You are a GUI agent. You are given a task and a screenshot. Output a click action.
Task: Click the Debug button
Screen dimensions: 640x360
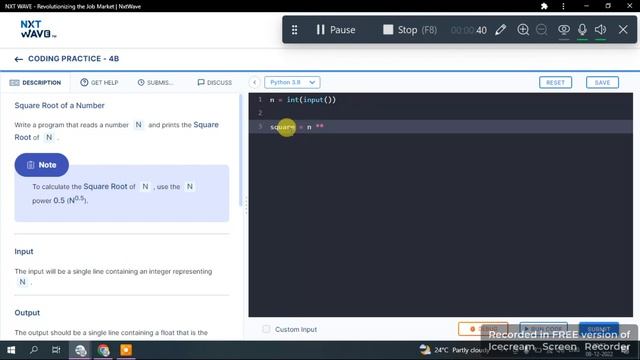[483, 329]
